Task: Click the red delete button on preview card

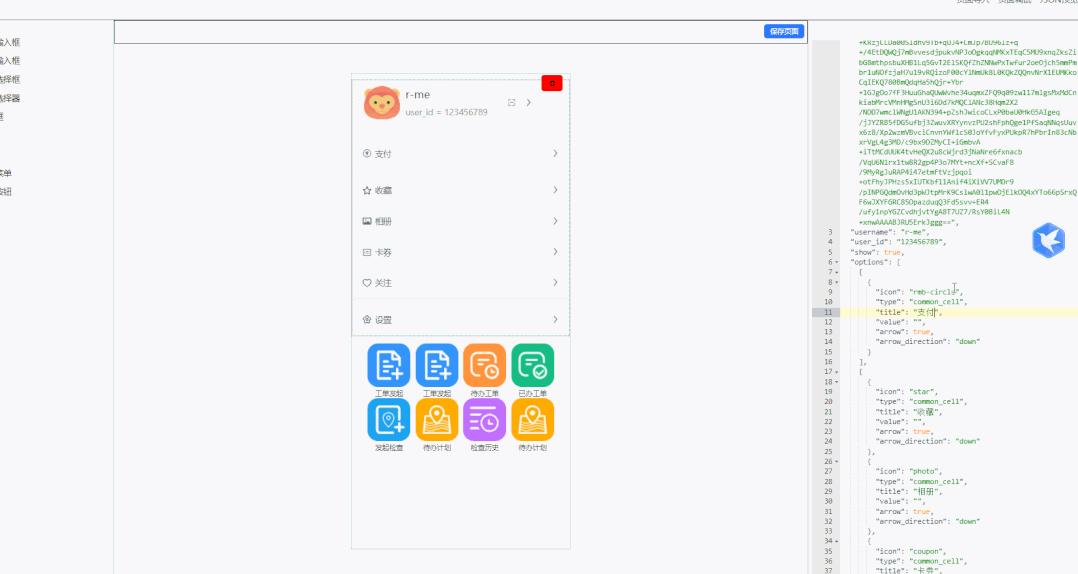Action: coord(552,83)
